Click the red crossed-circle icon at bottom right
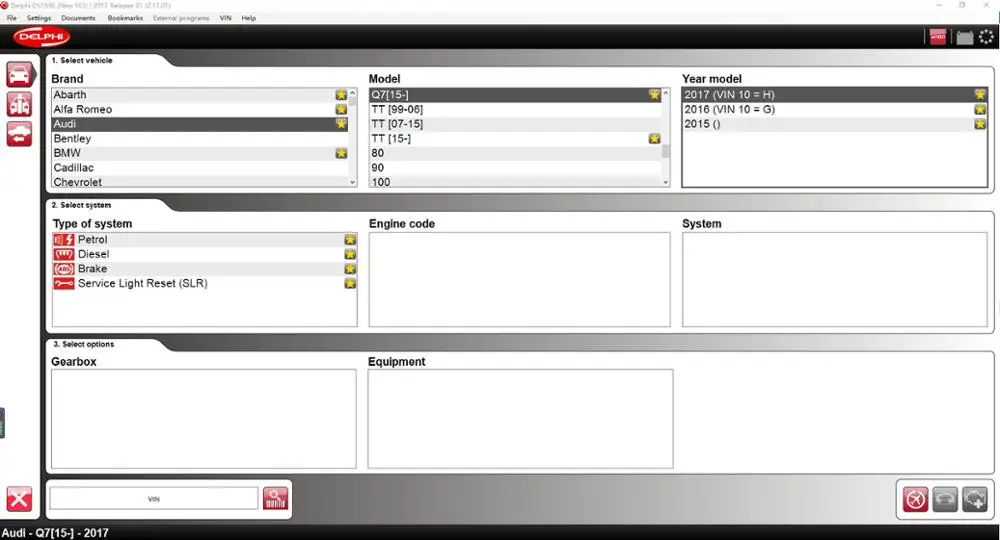1000x540 pixels. [915, 499]
